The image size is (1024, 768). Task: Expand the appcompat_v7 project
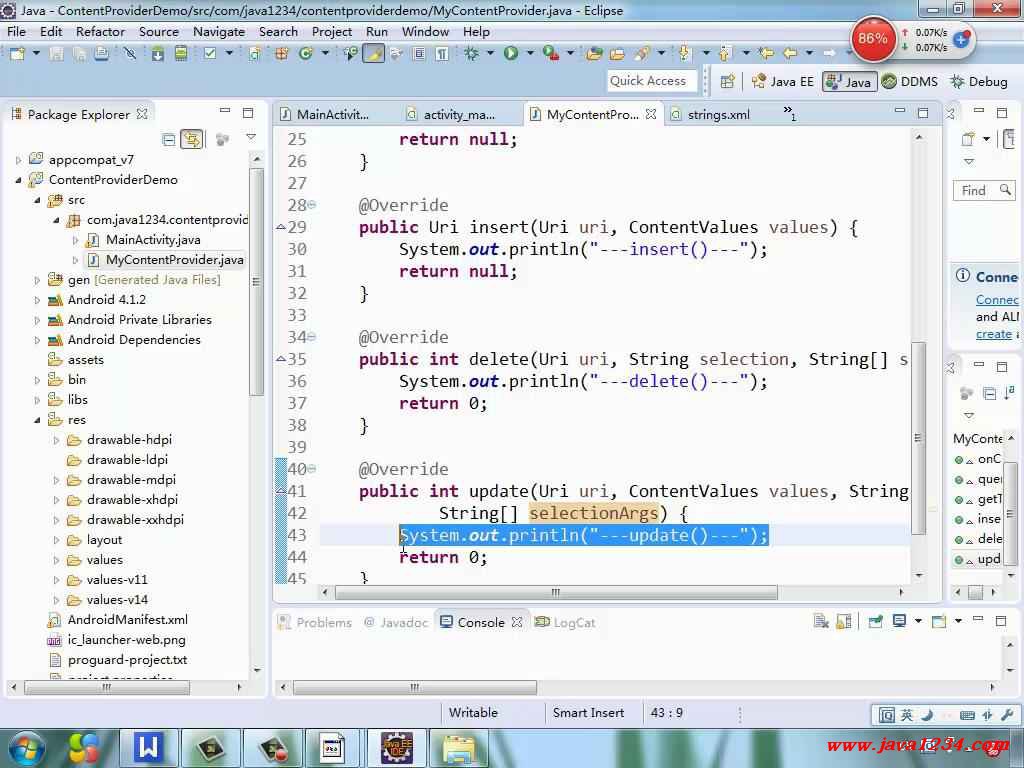coord(18,160)
